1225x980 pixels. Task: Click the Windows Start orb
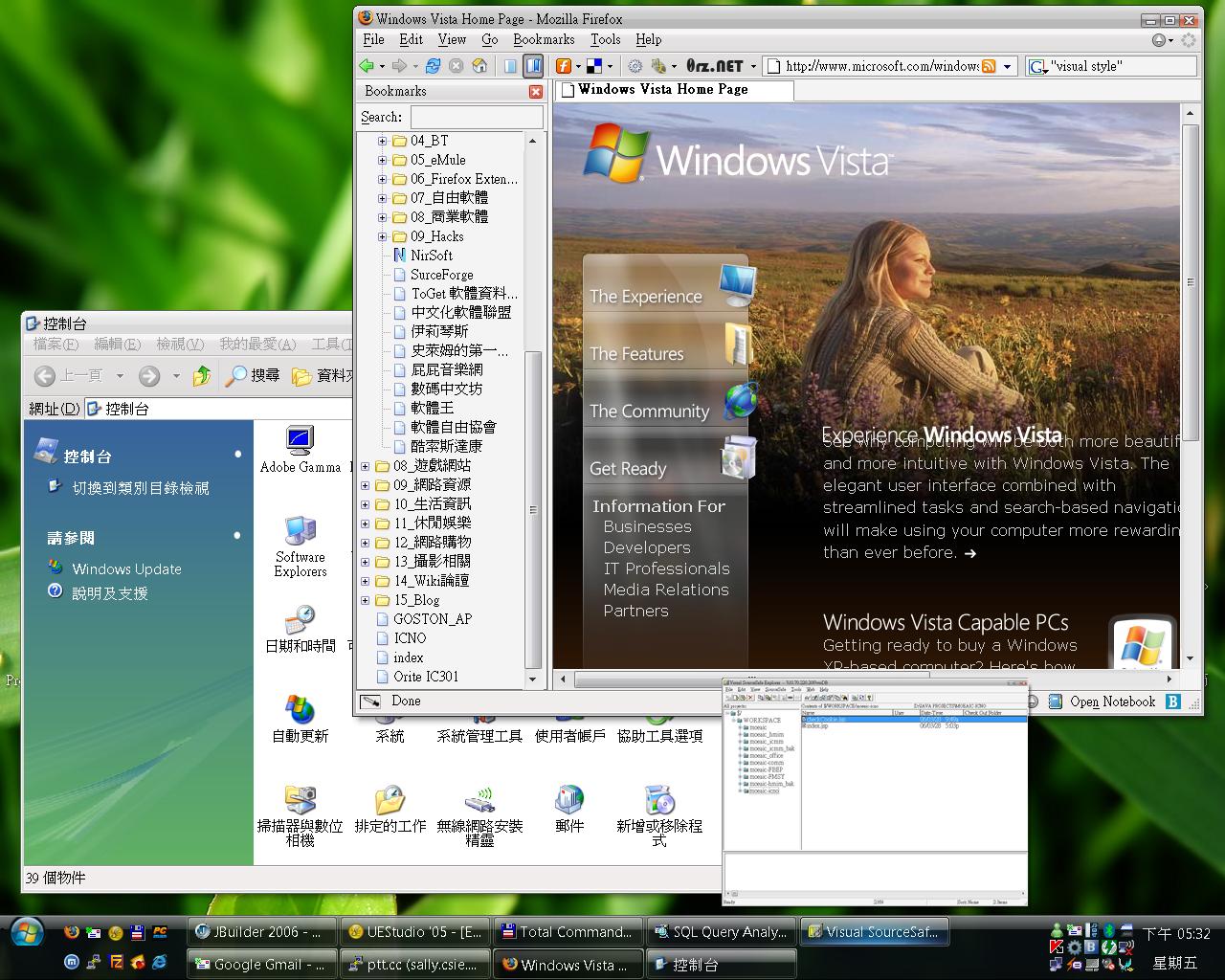point(26,930)
